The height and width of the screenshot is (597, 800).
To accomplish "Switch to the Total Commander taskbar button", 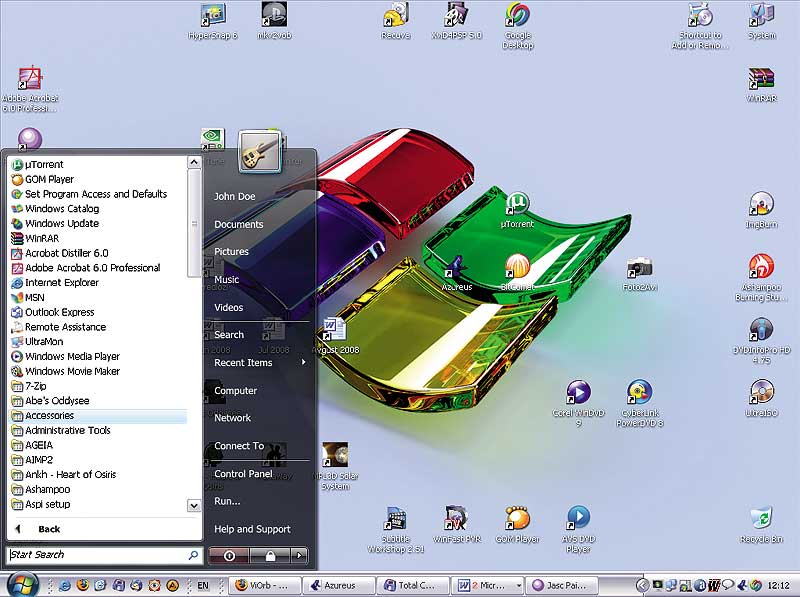I will coord(414,585).
